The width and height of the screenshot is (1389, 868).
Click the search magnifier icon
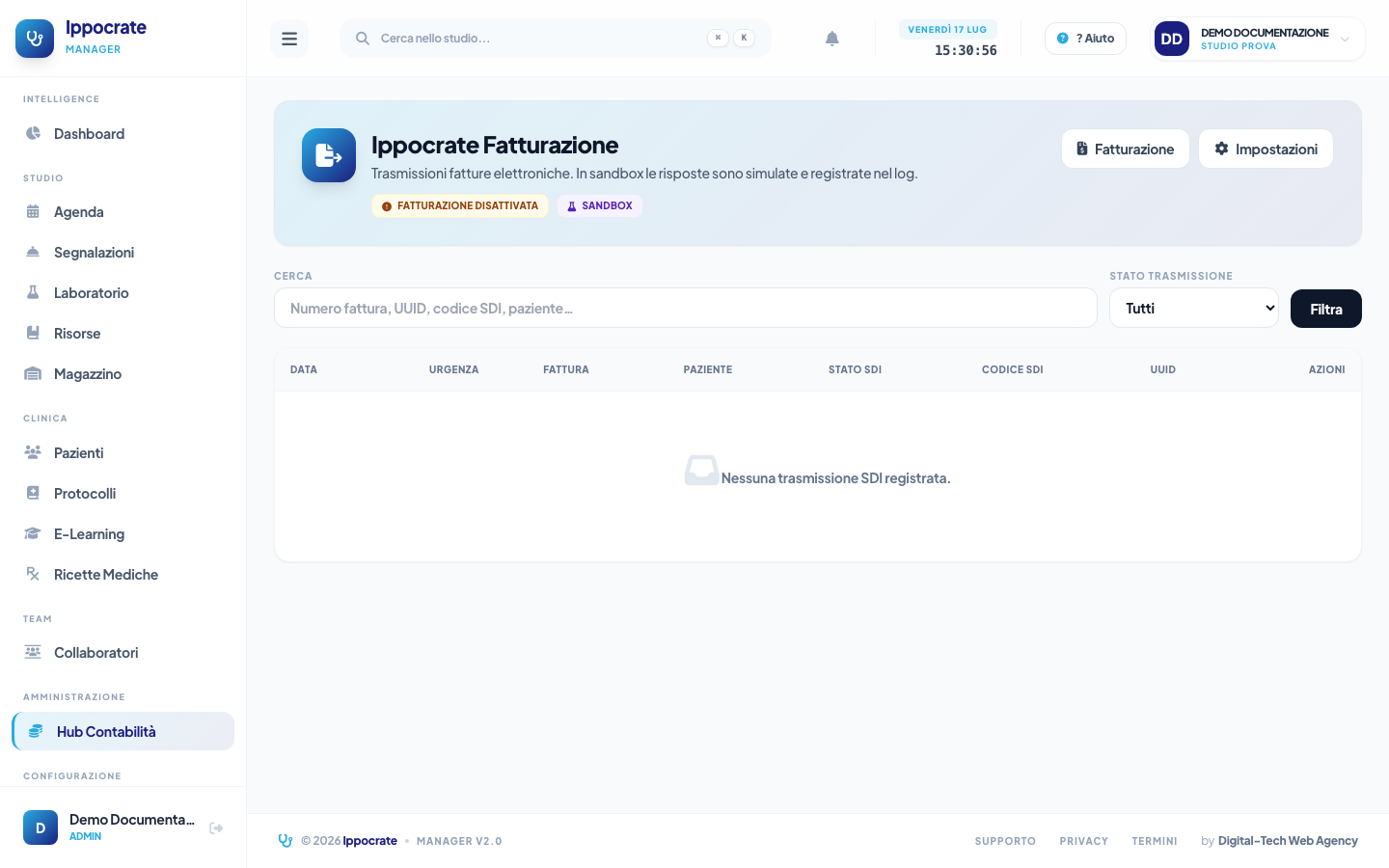tap(363, 39)
